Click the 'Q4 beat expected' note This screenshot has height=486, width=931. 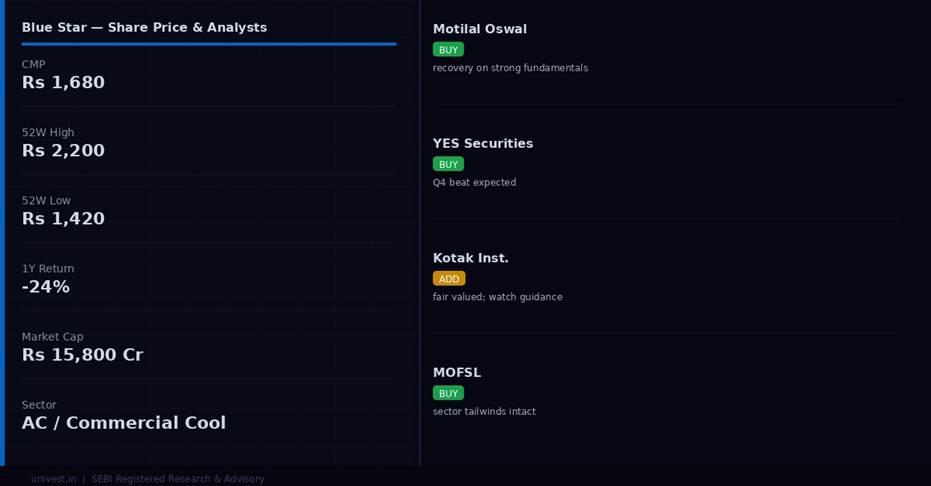pos(474,183)
